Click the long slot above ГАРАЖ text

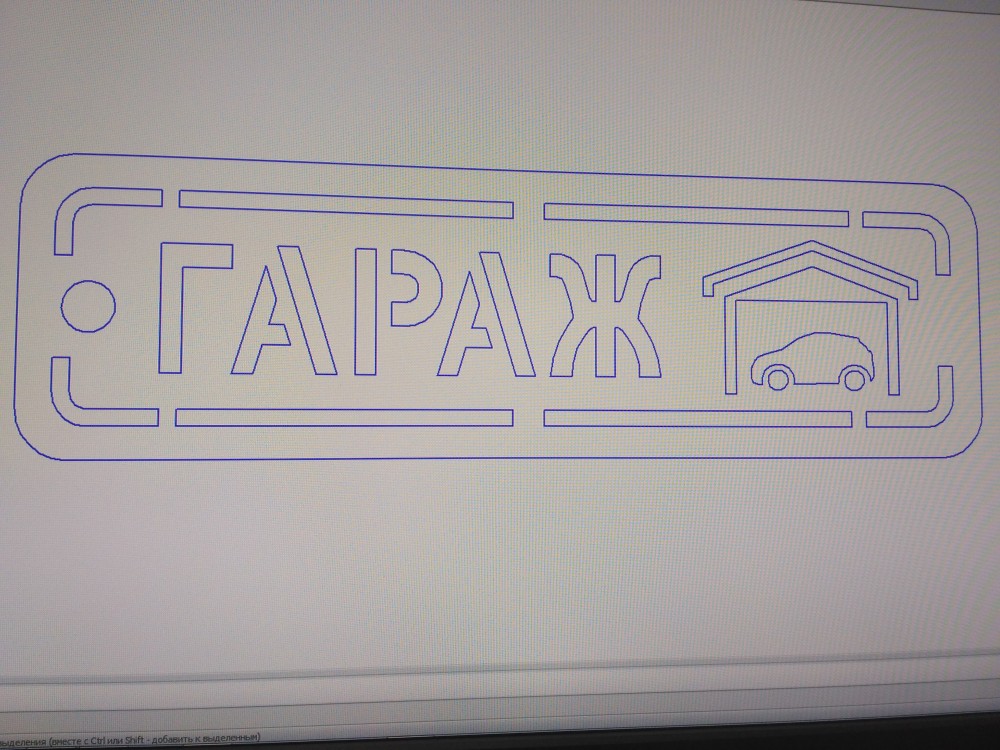[345, 204]
